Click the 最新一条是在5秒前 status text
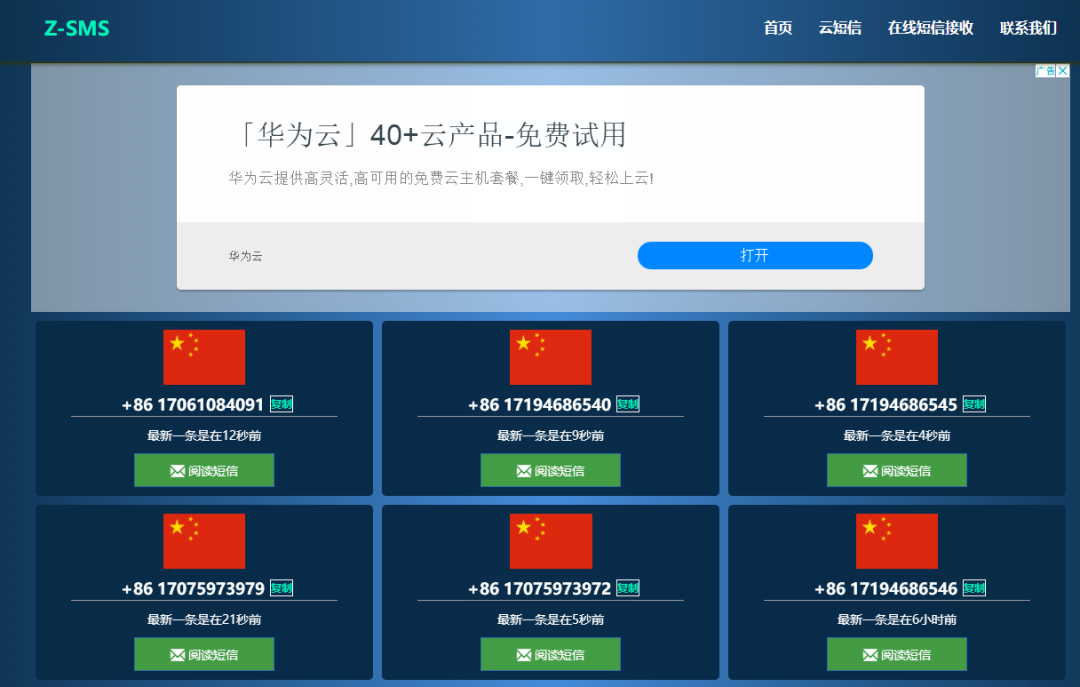1080x687 pixels. [x=550, y=619]
